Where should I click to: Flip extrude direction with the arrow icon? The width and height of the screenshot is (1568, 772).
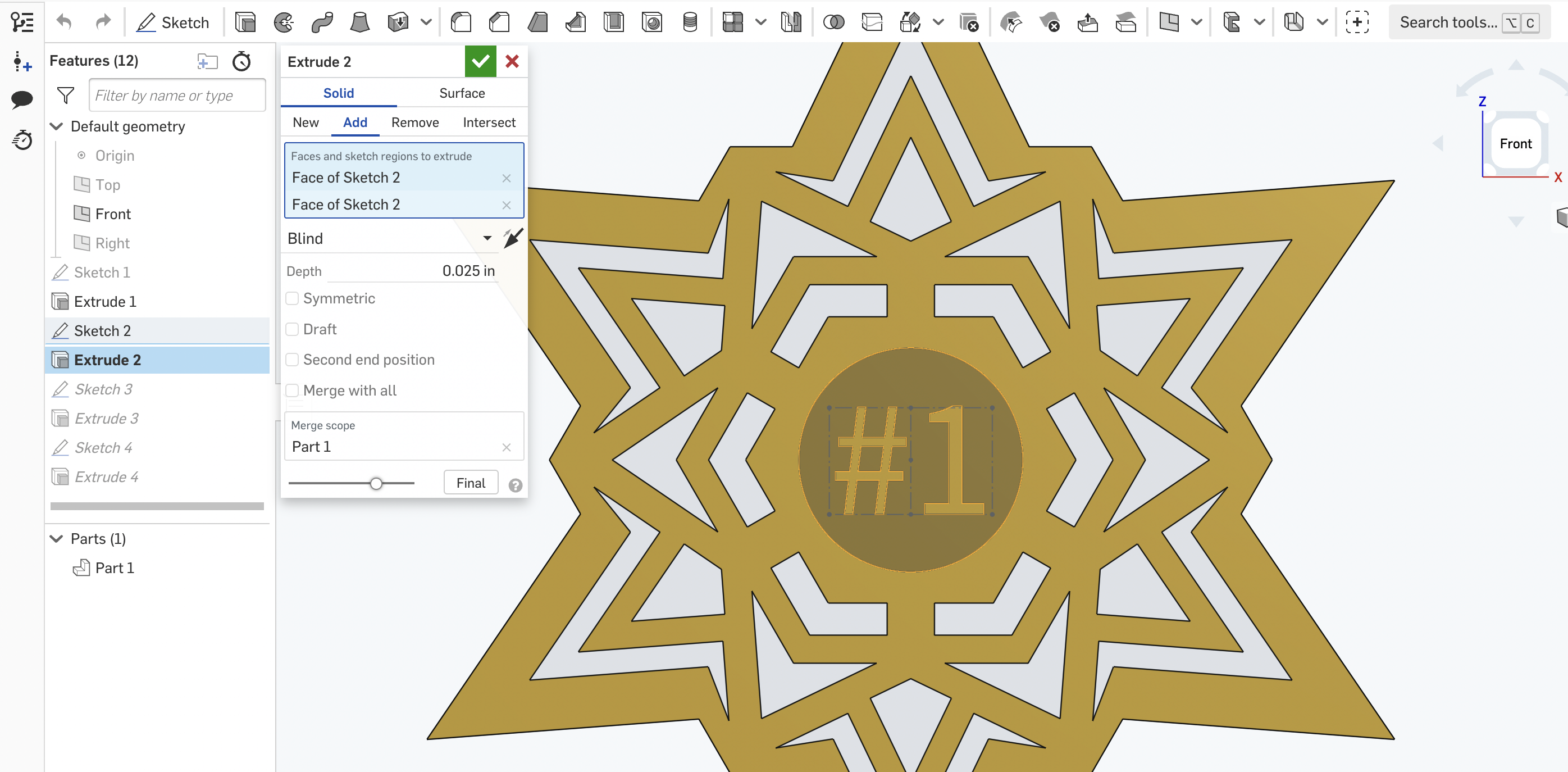click(513, 238)
